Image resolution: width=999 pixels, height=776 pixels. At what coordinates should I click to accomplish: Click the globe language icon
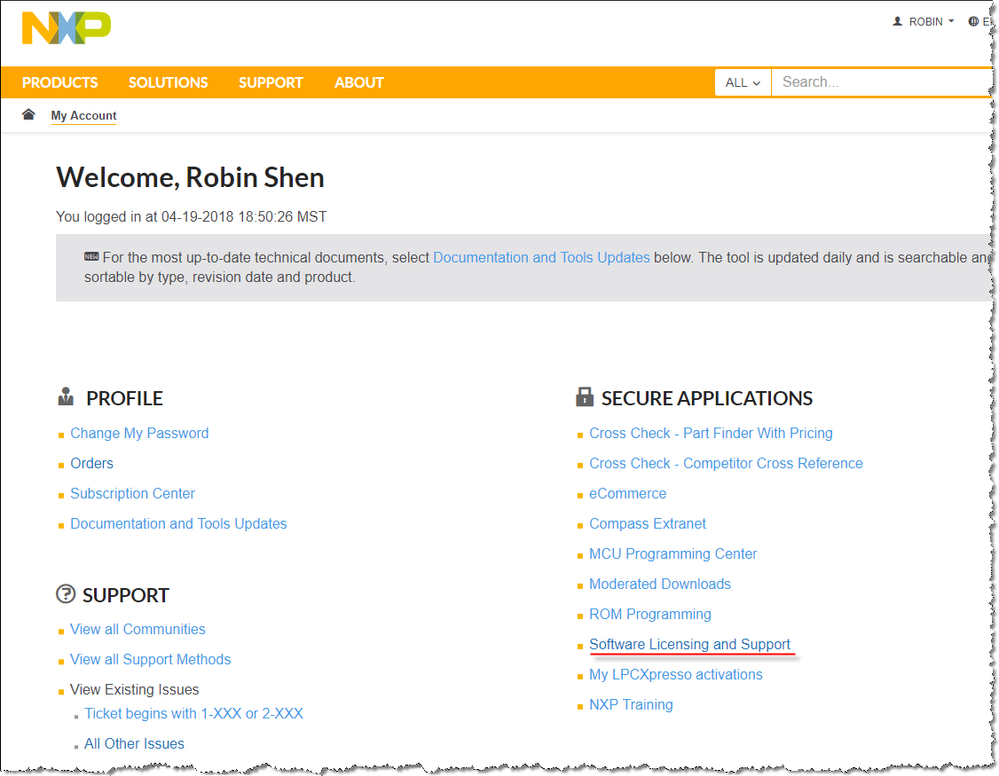pyautogui.click(x=973, y=22)
